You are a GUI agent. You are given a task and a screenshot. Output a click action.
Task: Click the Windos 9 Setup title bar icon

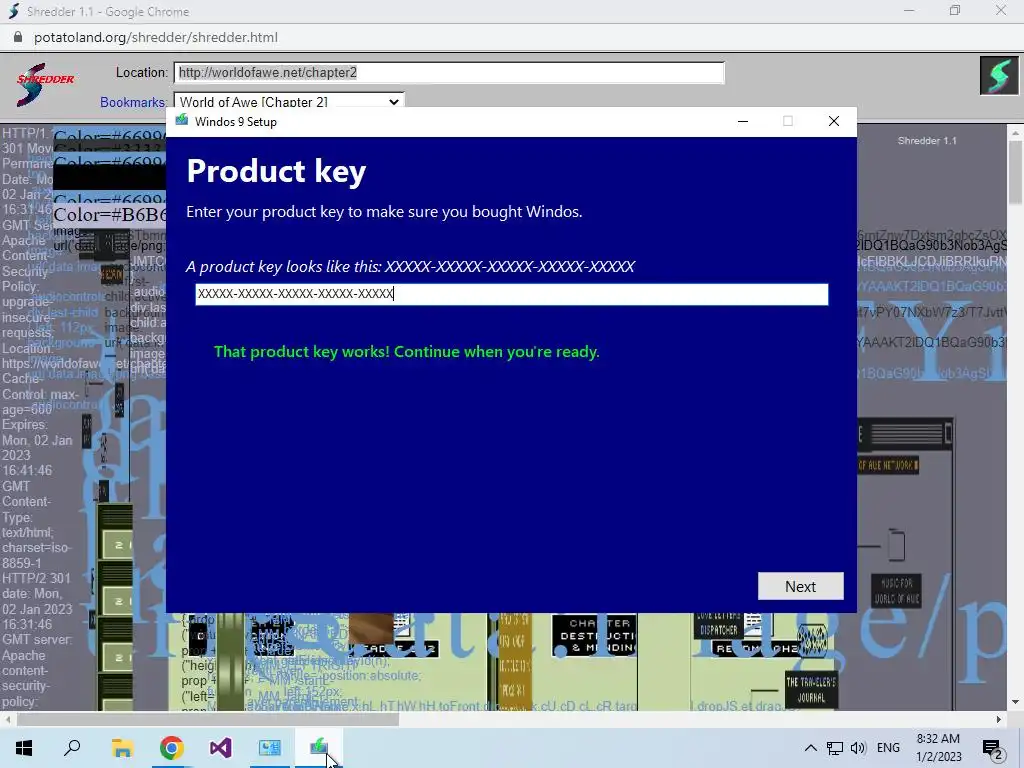coord(182,121)
